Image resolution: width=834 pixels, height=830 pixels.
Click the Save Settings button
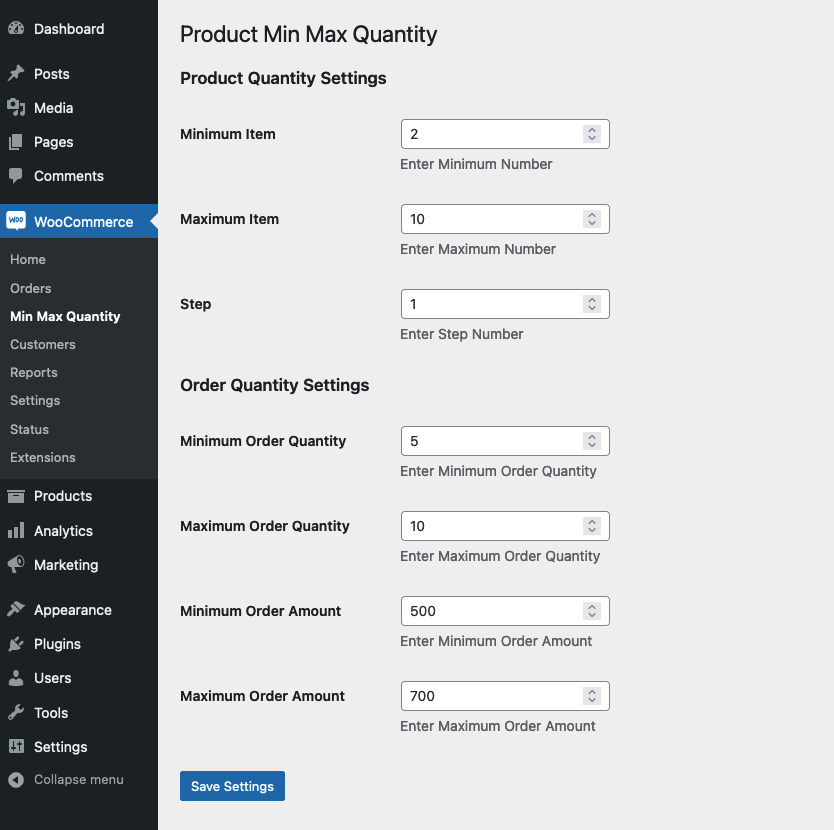tap(232, 786)
